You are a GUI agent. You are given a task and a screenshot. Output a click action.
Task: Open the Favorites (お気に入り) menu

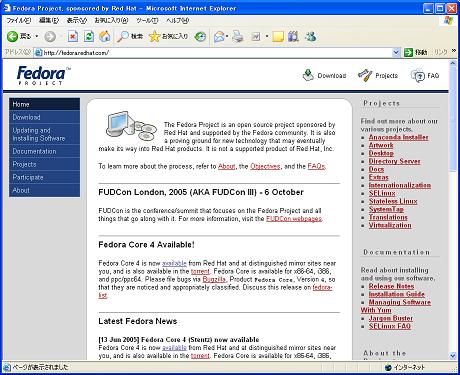pyautogui.click(x=111, y=20)
